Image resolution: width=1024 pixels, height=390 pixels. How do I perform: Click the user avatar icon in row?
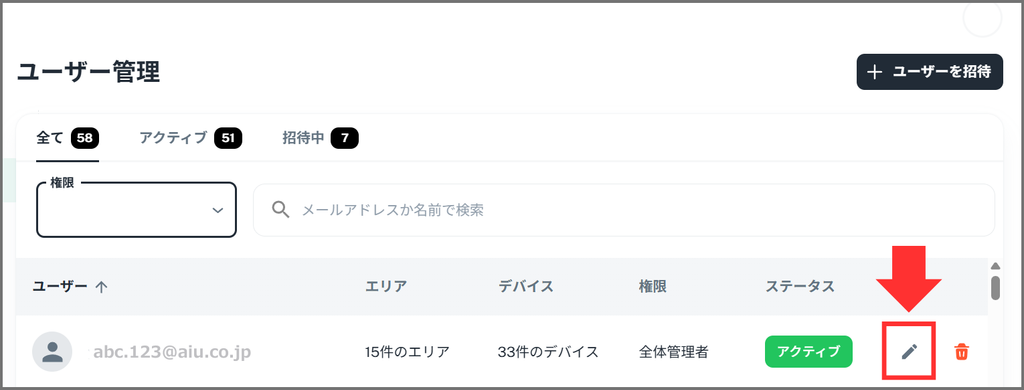52,351
